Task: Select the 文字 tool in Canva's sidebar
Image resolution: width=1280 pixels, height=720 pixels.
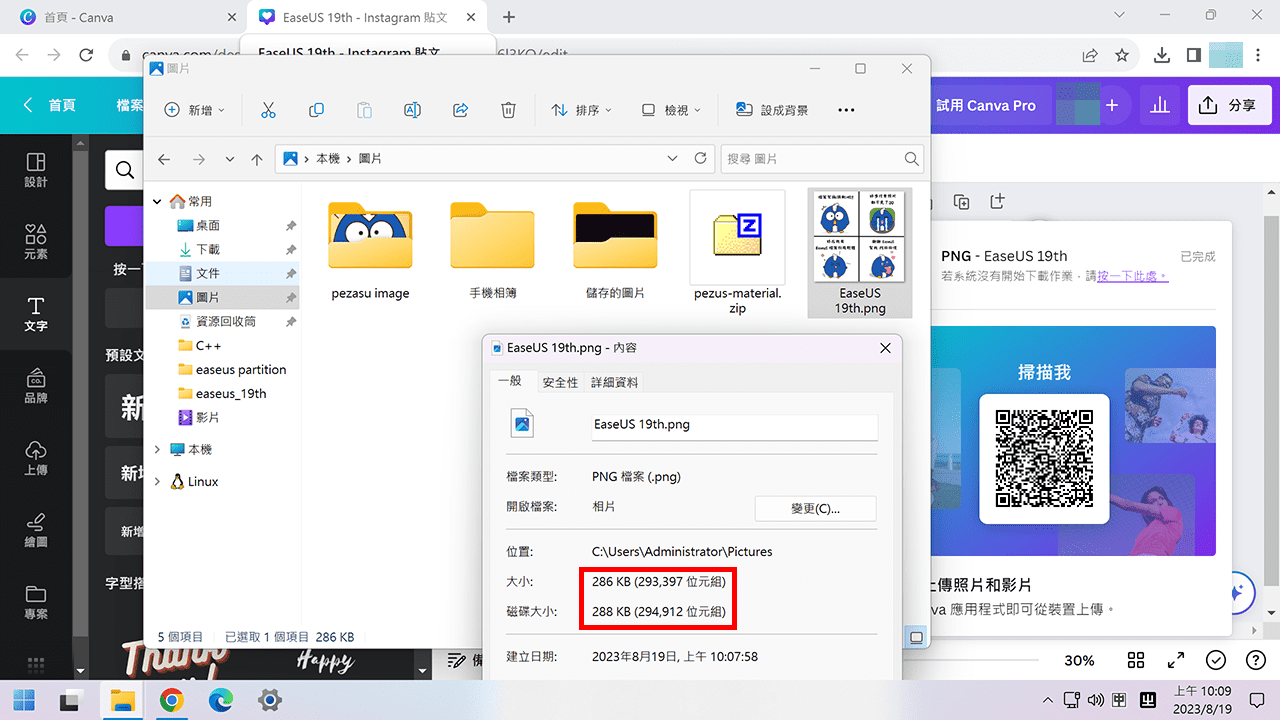Action: tap(36, 310)
